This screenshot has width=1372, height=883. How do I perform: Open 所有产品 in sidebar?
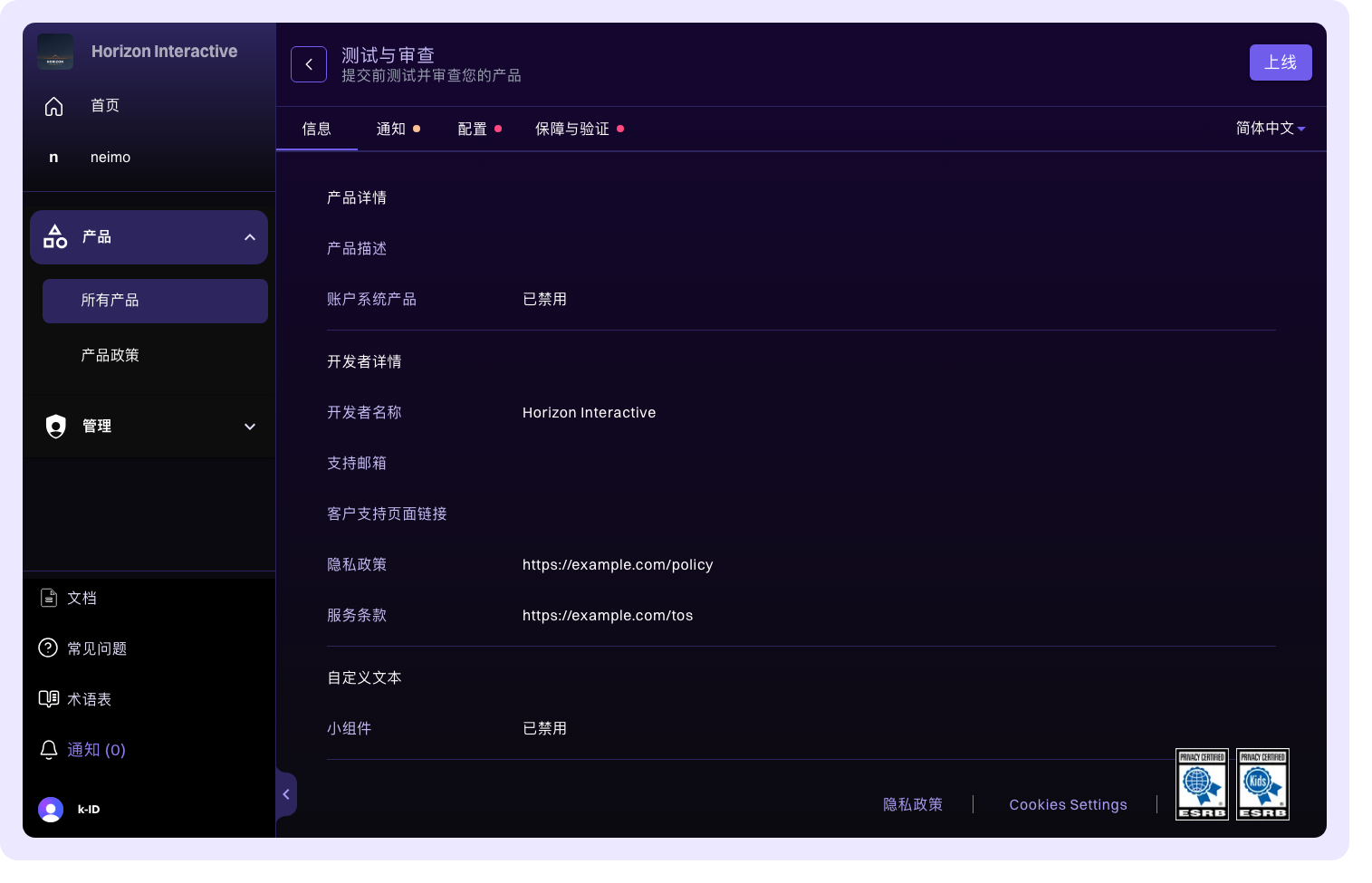pyautogui.click(x=155, y=301)
